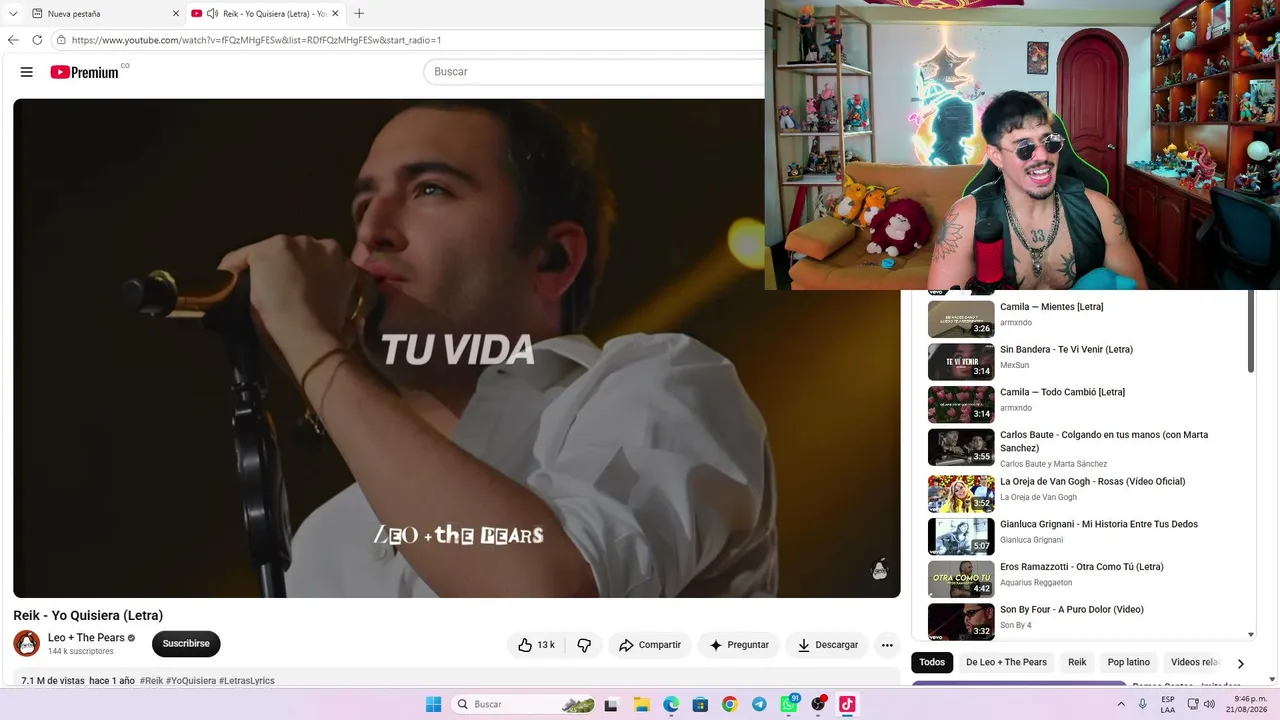Open Telegram from the taskbar

pos(759,704)
